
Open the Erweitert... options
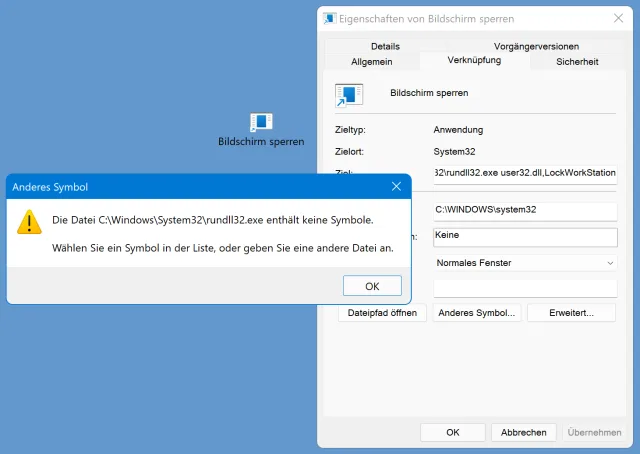pyautogui.click(x=571, y=313)
